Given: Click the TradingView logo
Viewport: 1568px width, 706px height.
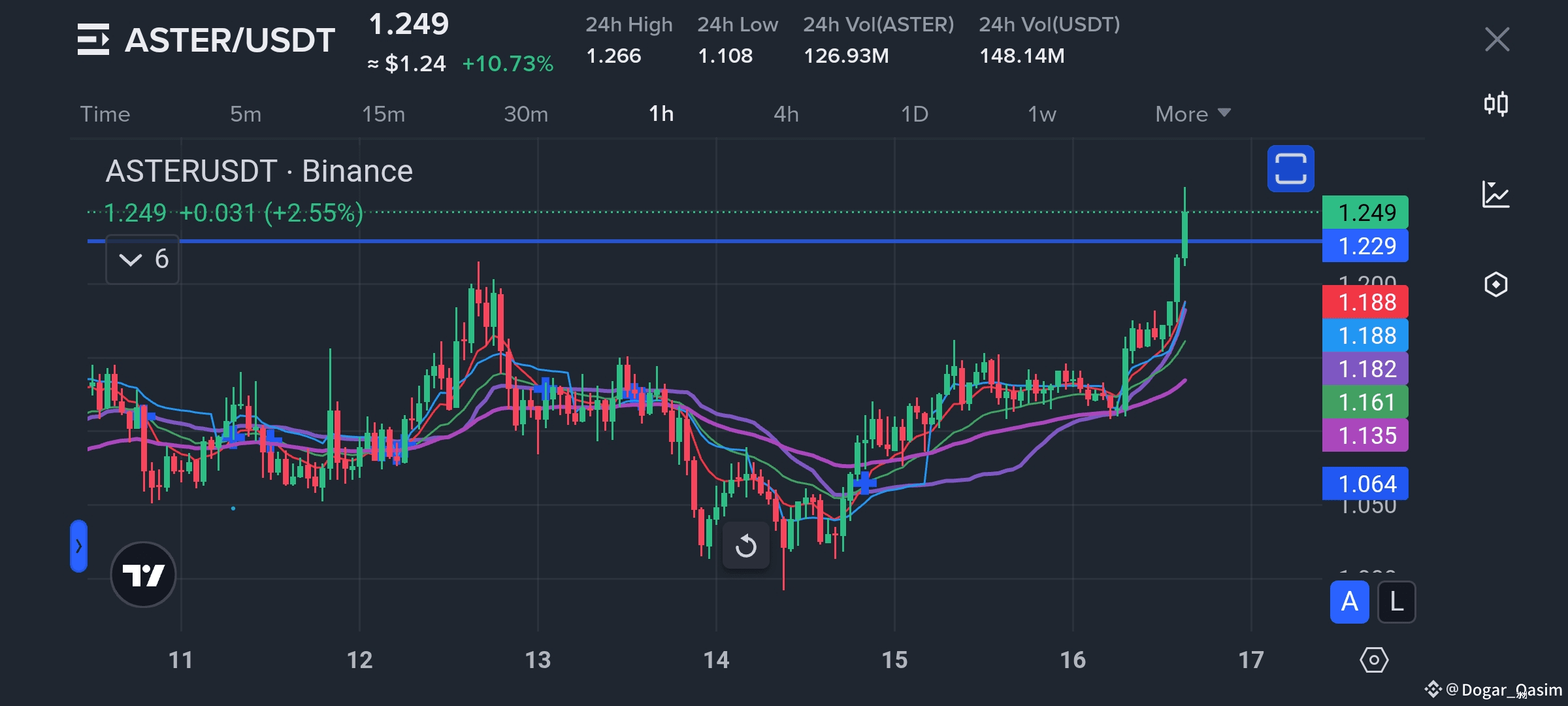Looking at the screenshot, I should click(143, 575).
